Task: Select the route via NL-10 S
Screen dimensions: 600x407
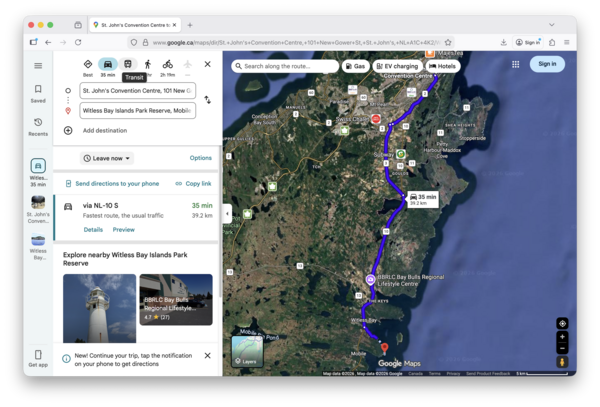Action: 136,218
